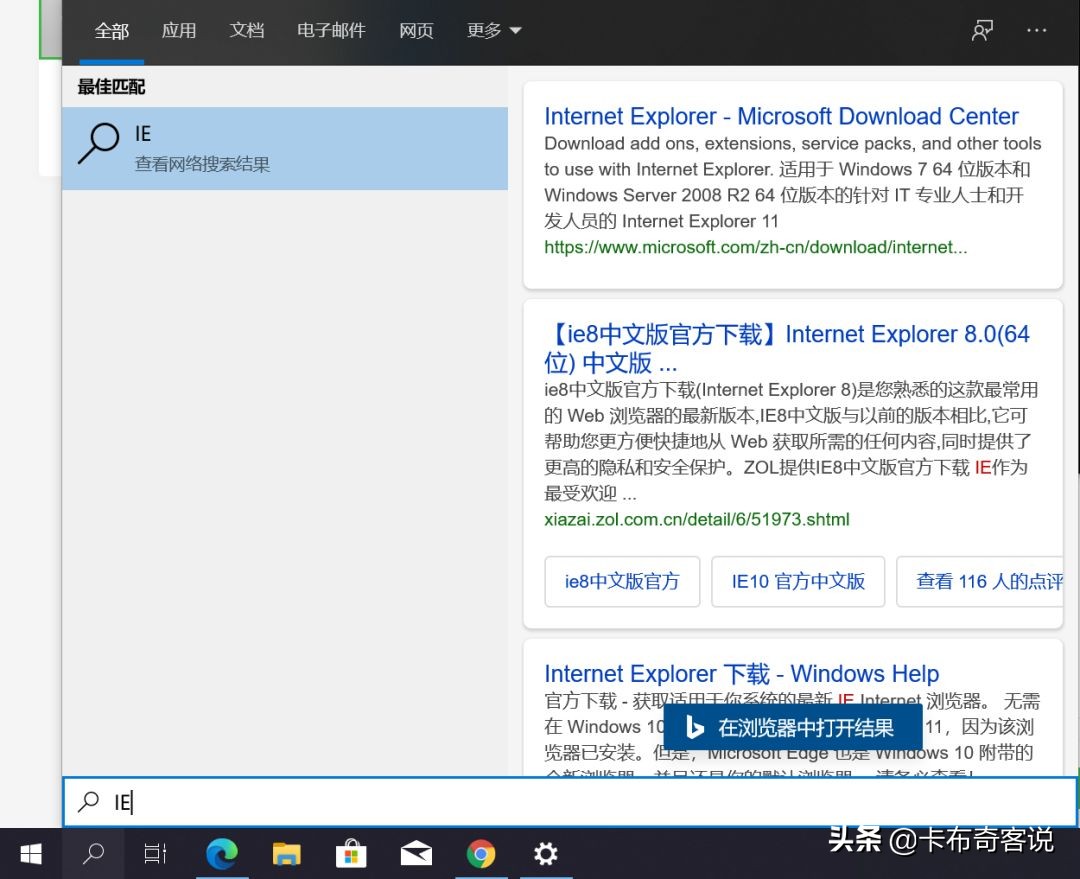Viewport: 1080px width, 879px height.
Task: Click the IE10 官方中文版 button
Action: 798,581
